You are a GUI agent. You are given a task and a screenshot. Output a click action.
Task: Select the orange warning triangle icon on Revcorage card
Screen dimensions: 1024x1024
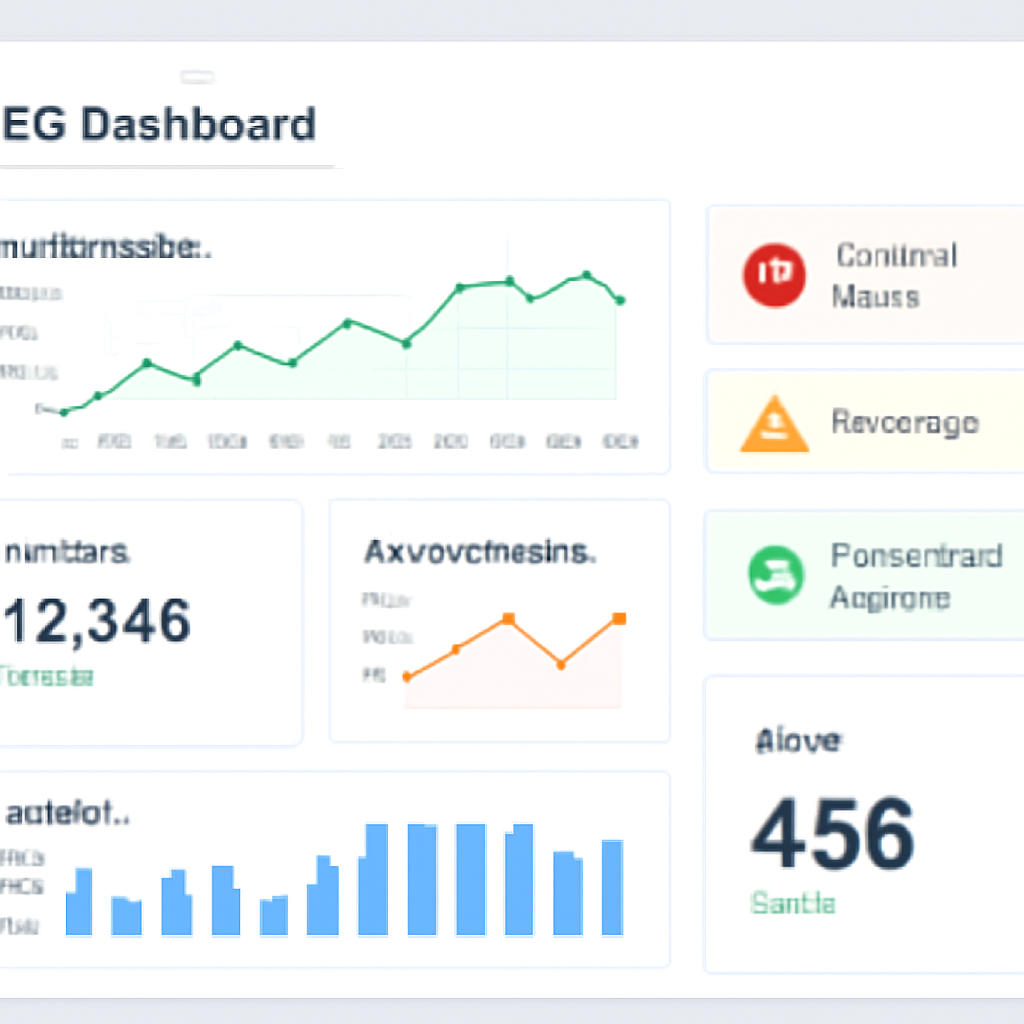tap(773, 421)
